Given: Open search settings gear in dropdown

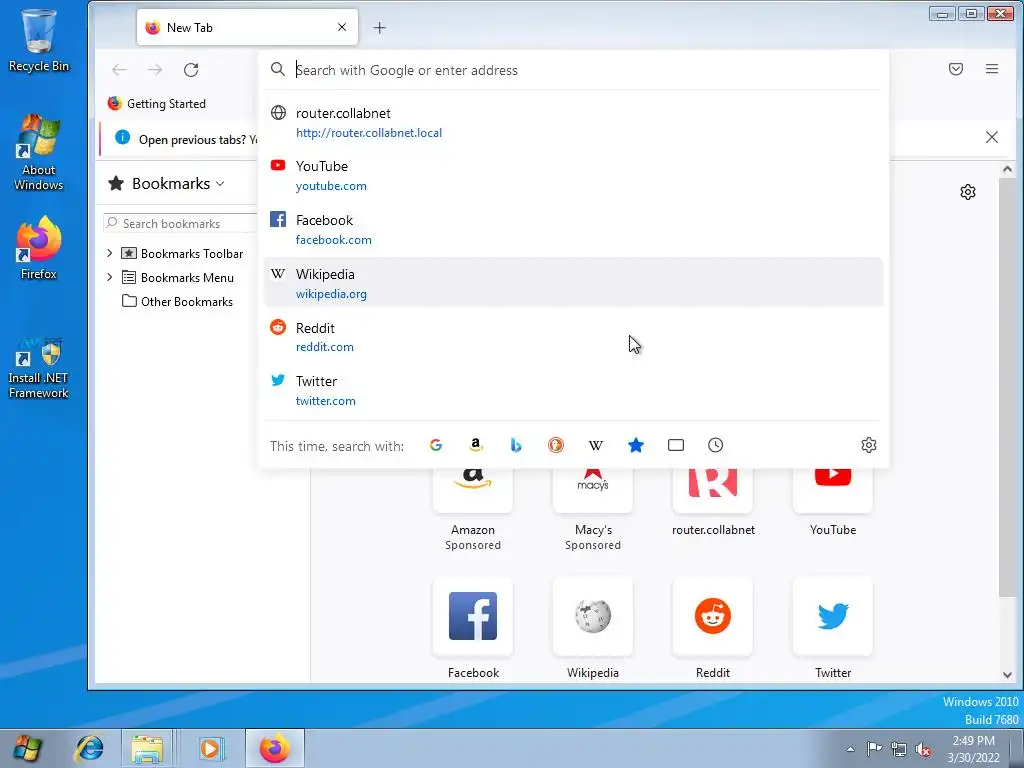Looking at the screenshot, I should 869,445.
